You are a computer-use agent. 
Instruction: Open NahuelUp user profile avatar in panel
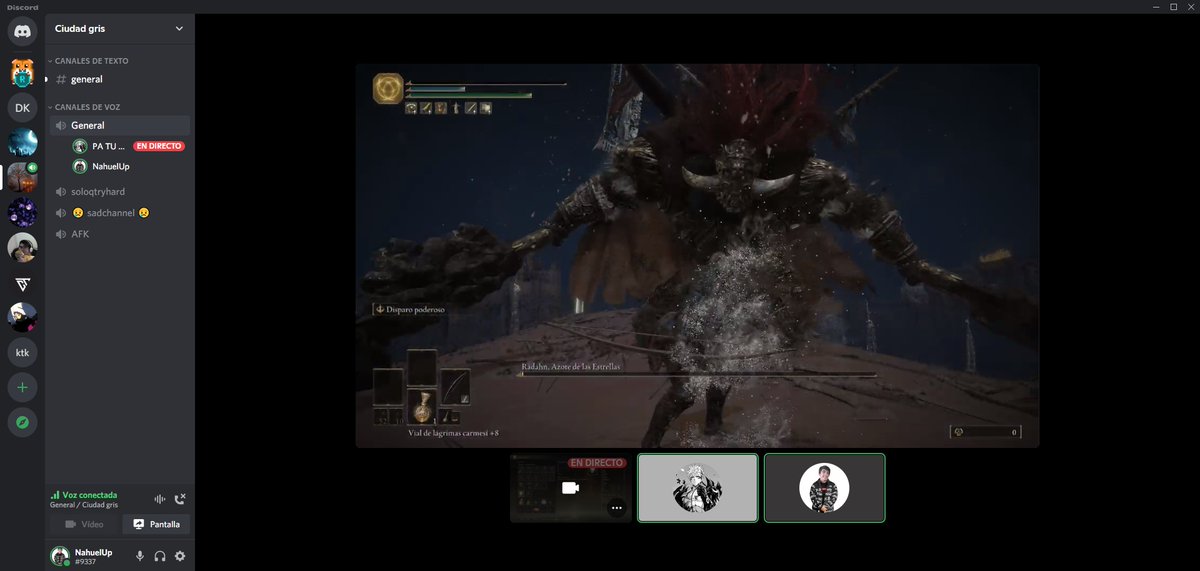[x=60, y=556]
